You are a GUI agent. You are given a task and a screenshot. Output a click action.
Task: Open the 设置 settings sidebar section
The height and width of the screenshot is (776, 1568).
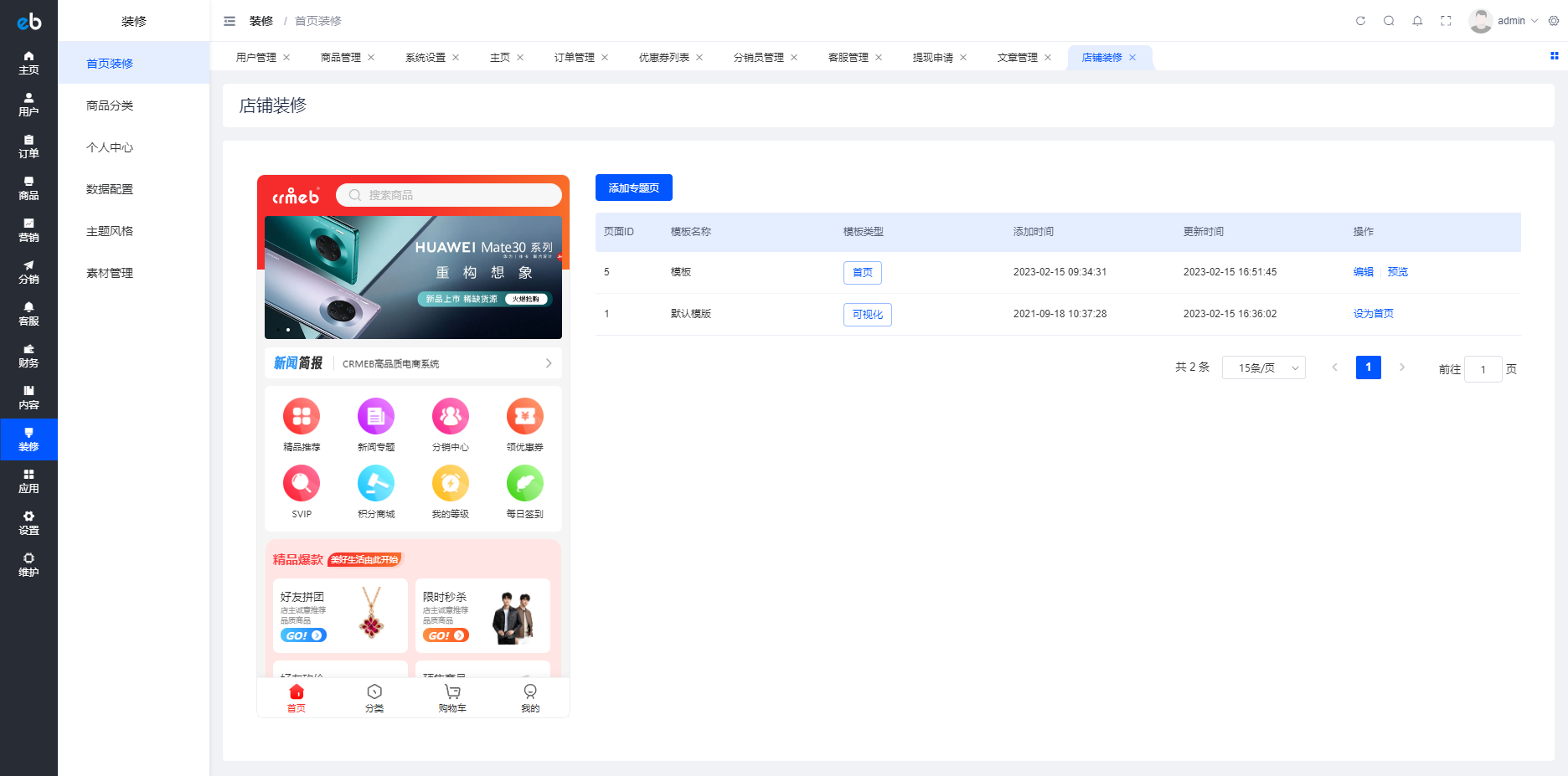(x=28, y=523)
